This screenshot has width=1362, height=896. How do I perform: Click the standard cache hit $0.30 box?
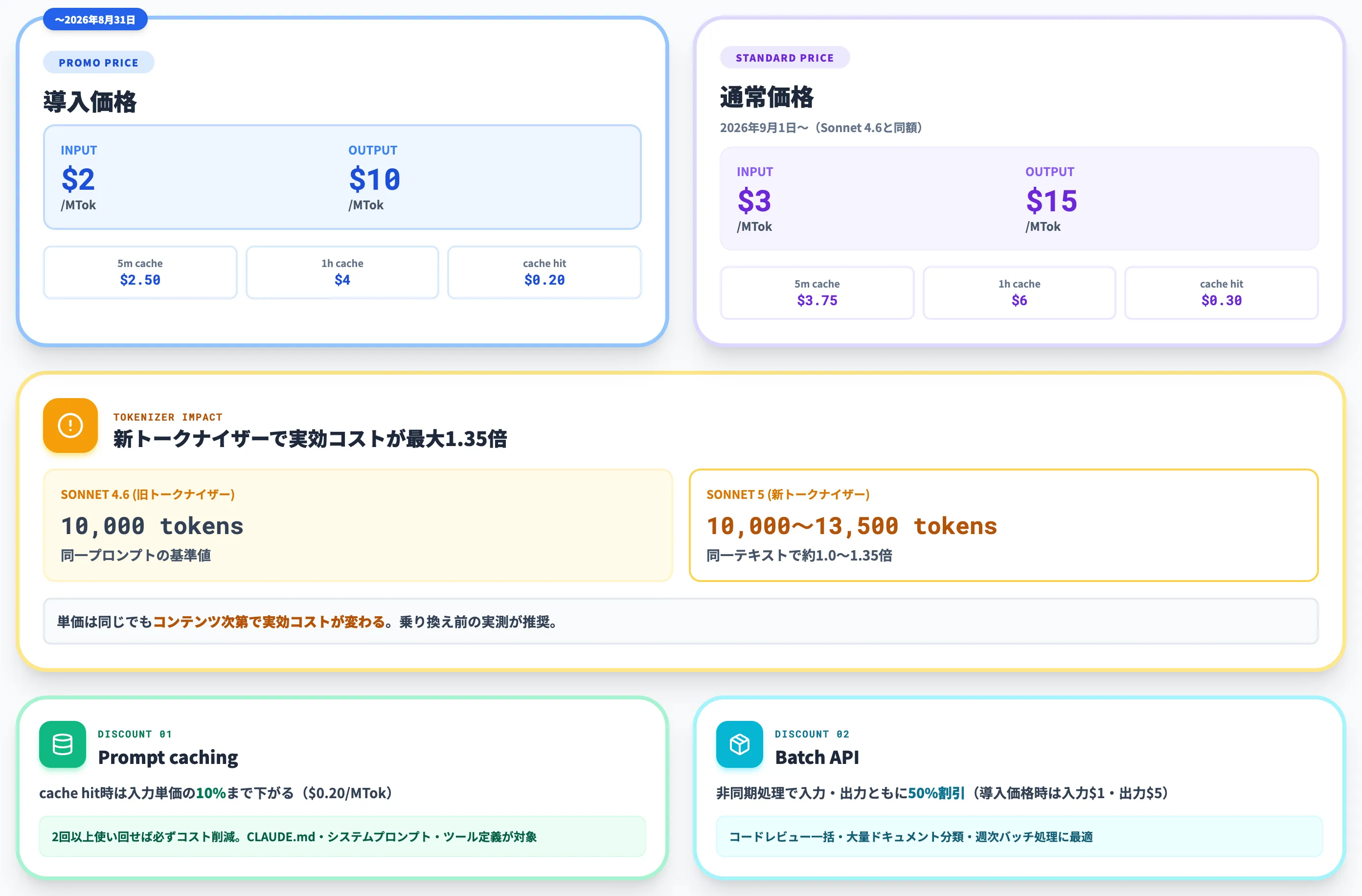pos(1221,293)
